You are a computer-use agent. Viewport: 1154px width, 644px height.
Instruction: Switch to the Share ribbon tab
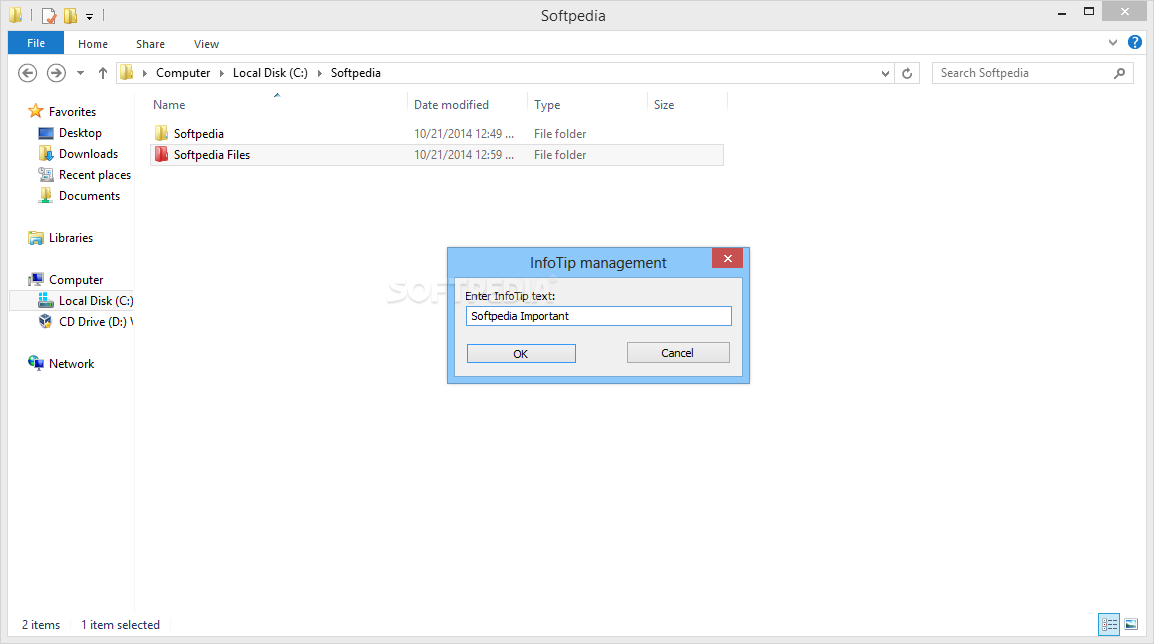pyautogui.click(x=150, y=44)
